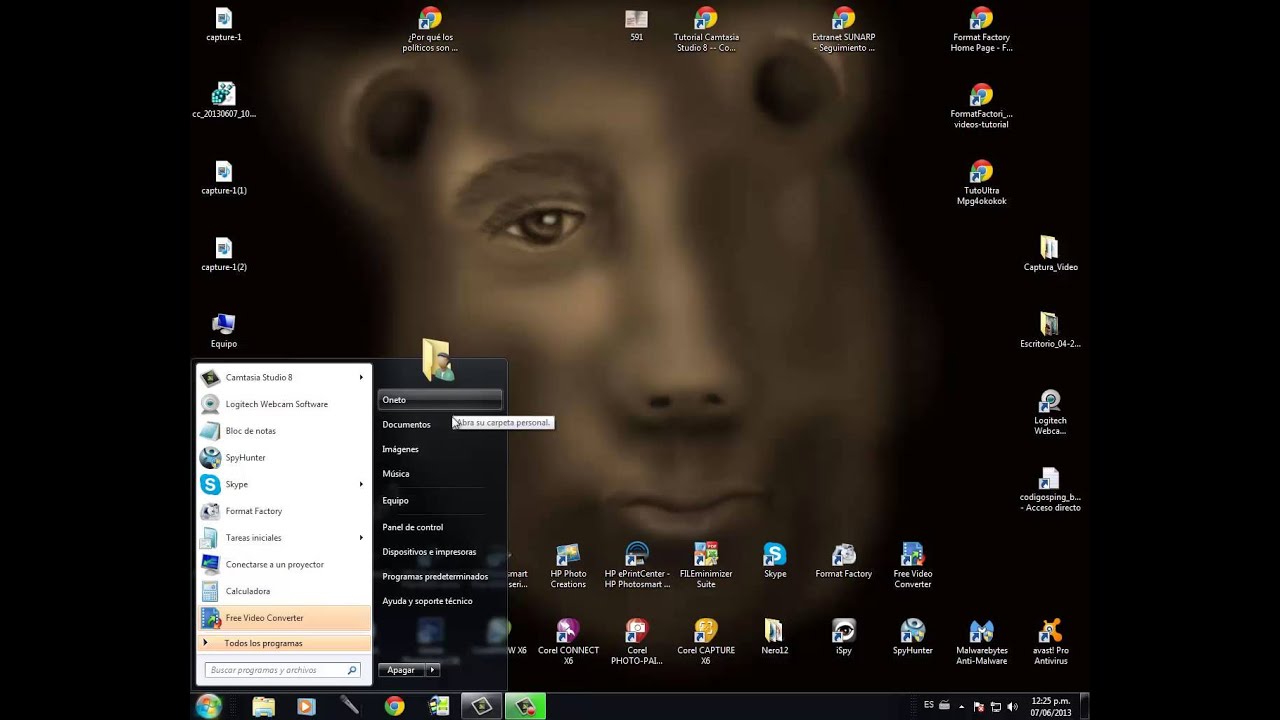
Task: Open Bloc de notas from the Start menu
Action: point(284,431)
